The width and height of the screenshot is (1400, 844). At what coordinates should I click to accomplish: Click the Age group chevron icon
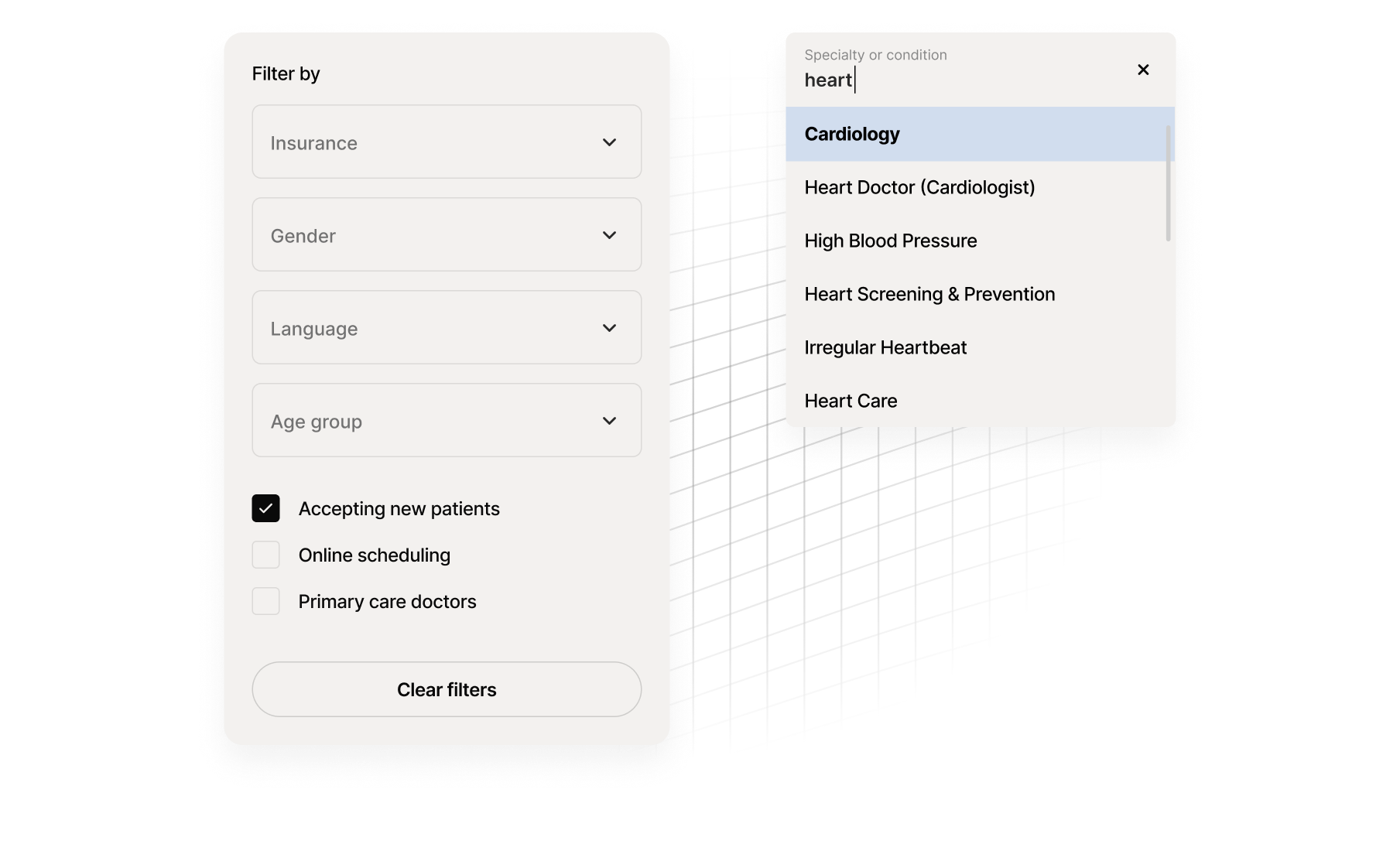tap(609, 421)
